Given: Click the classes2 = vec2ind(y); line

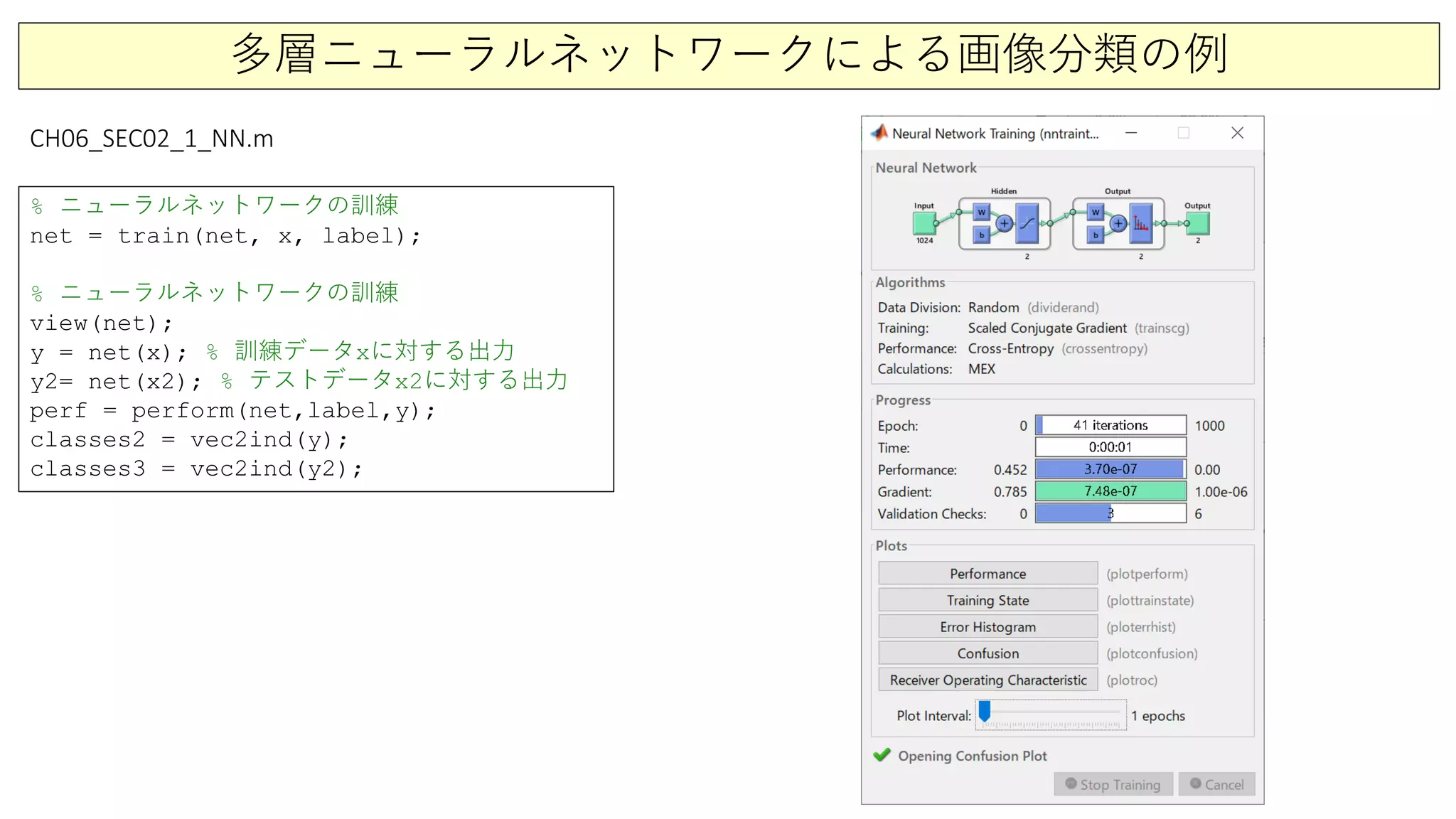Looking at the screenshot, I should click(x=189, y=440).
